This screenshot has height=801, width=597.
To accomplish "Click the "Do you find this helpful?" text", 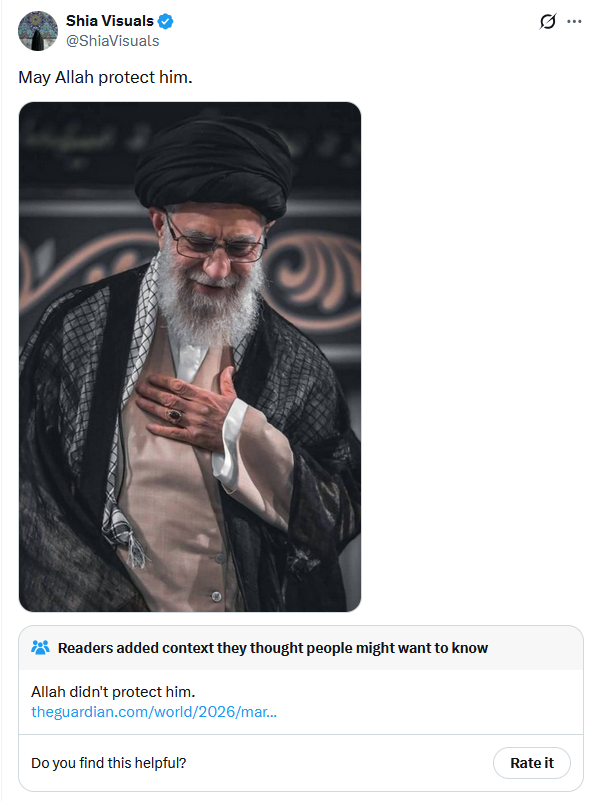I will click(108, 763).
